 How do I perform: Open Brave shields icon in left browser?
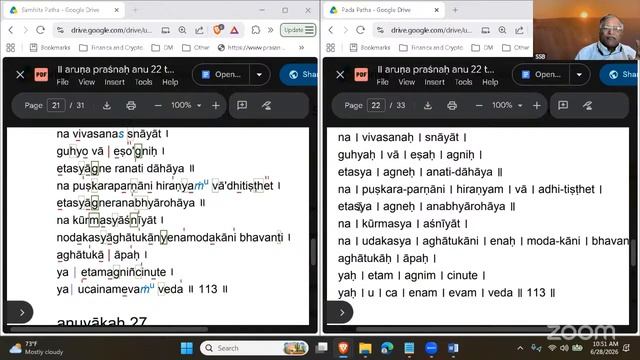(x=218, y=29)
